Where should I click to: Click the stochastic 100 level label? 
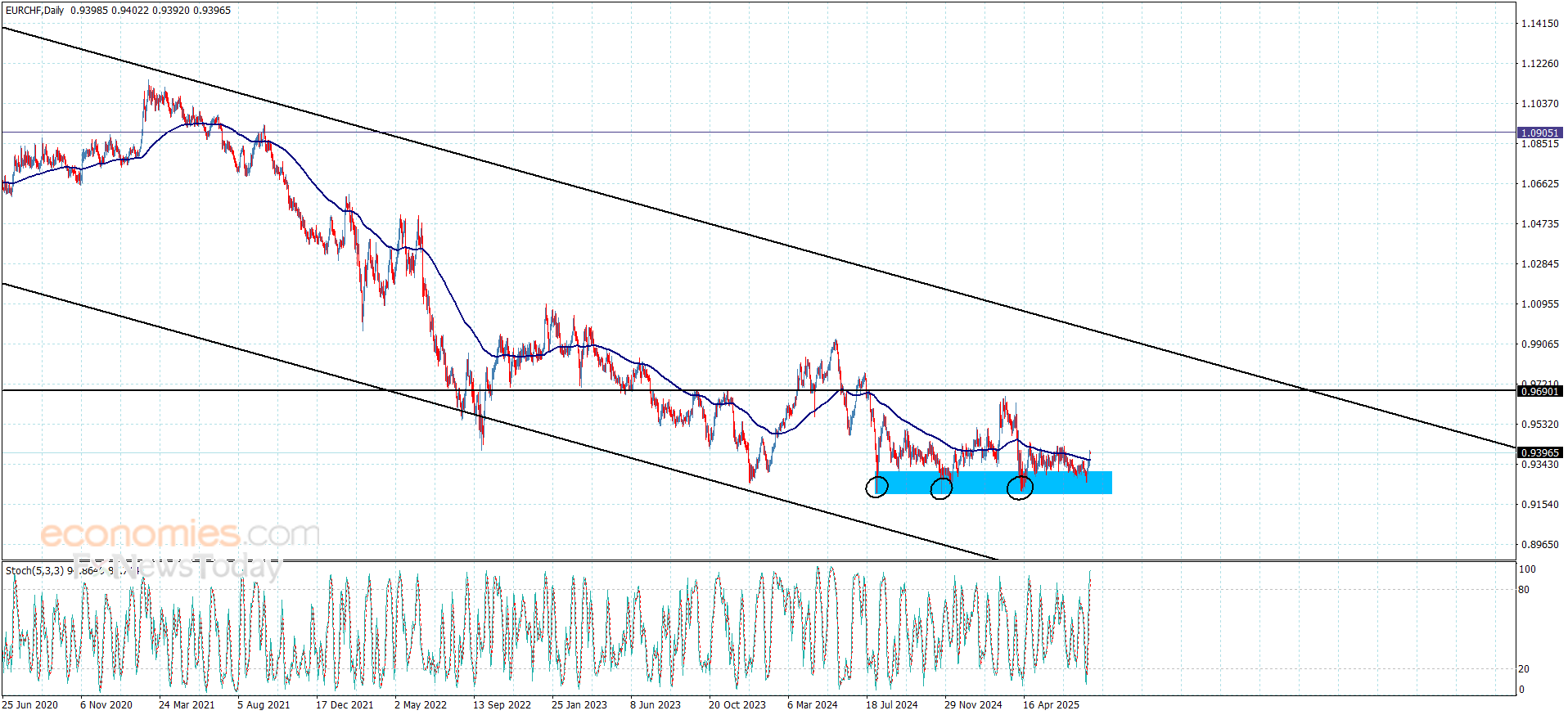click(x=1527, y=569)
